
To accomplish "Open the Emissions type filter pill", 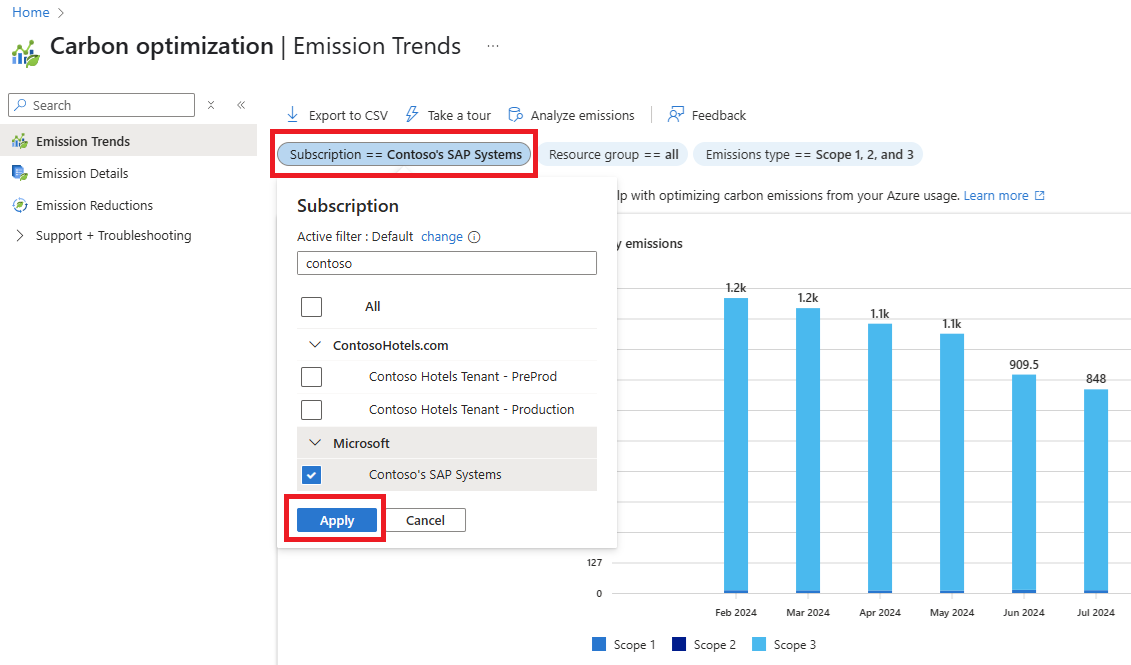I will 809,154.
